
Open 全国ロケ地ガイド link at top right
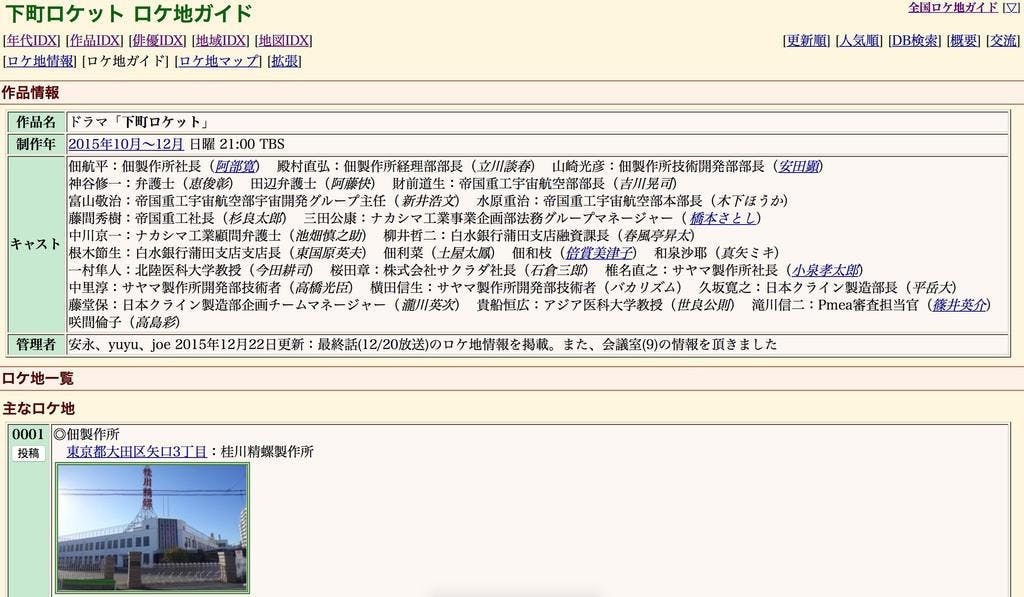pos(953,7)
